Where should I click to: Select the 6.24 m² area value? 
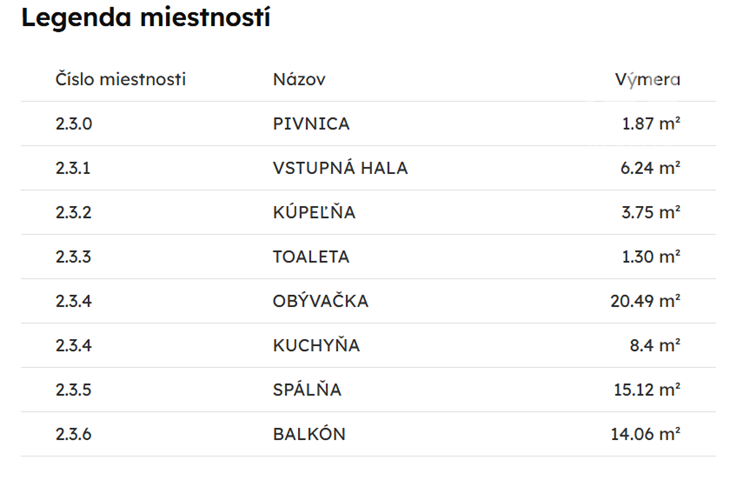650,168
